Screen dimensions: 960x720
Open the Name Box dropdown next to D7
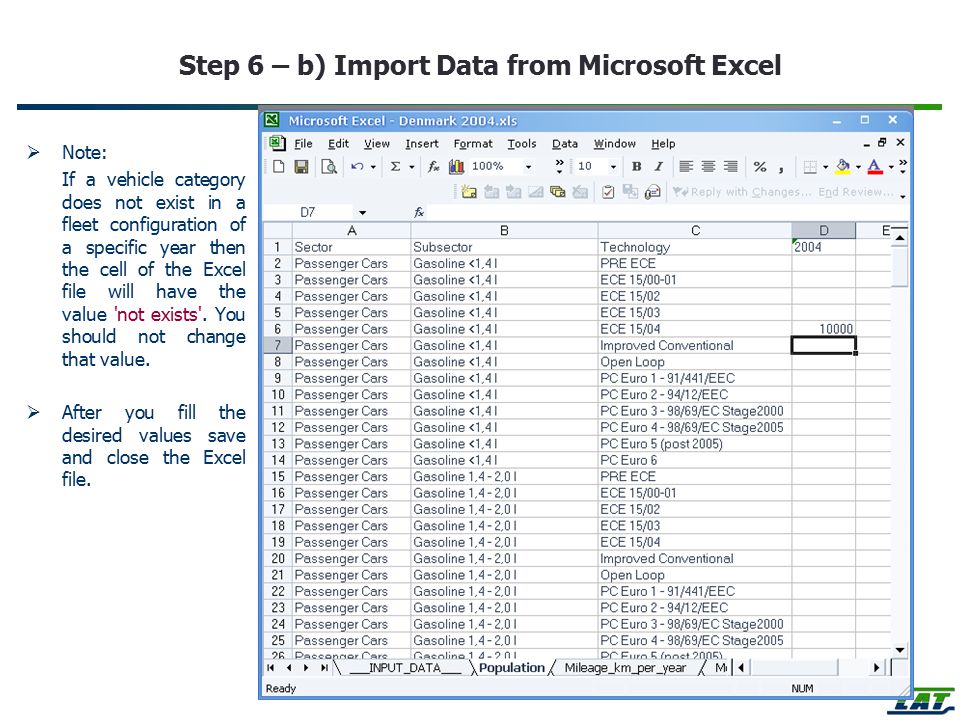click(x=362, y=212)
